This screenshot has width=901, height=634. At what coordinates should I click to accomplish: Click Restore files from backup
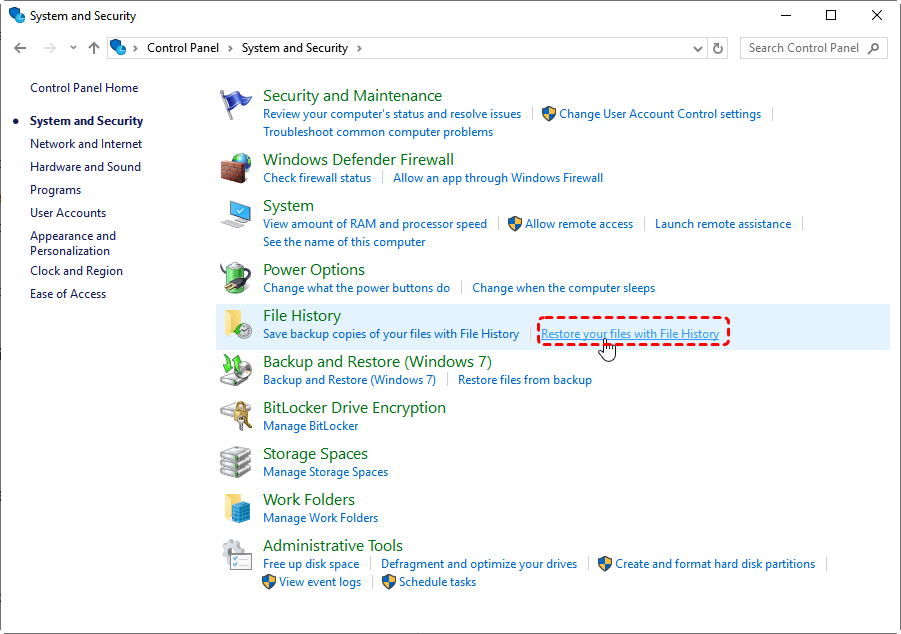pos(525,380)
